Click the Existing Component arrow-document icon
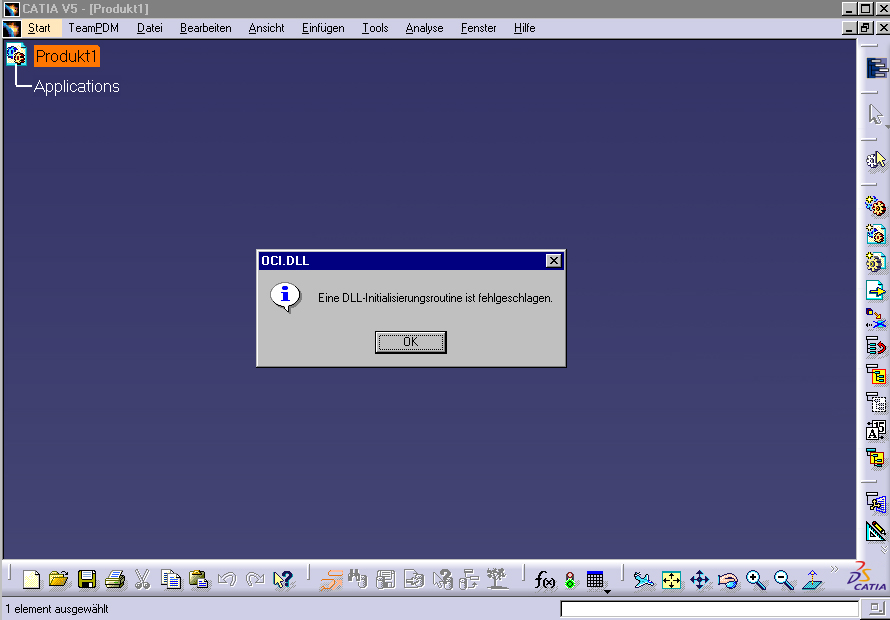The image size is (890, 620). click(876, 290)
